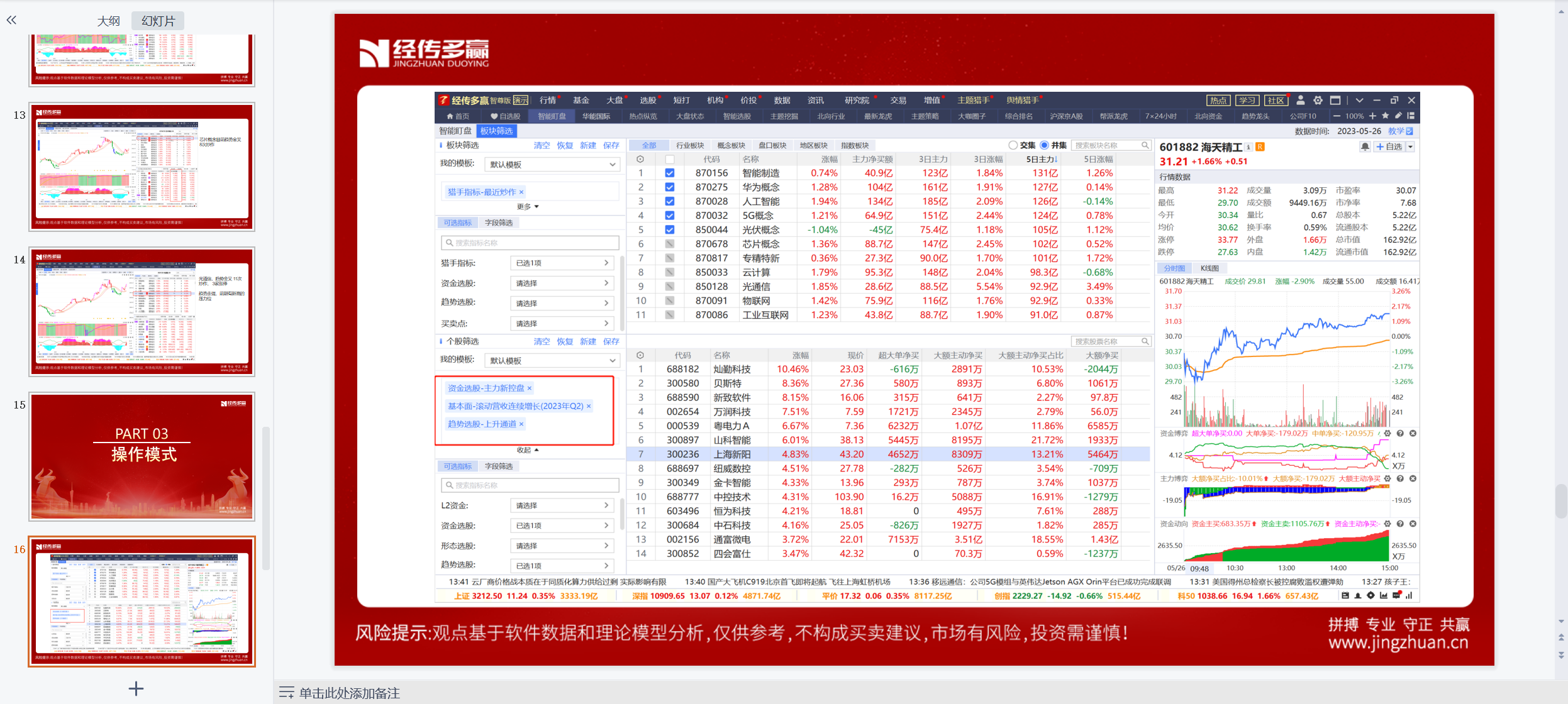
Task: Switch to the 概念板块 tab
Action: click(x=731, y=145)
